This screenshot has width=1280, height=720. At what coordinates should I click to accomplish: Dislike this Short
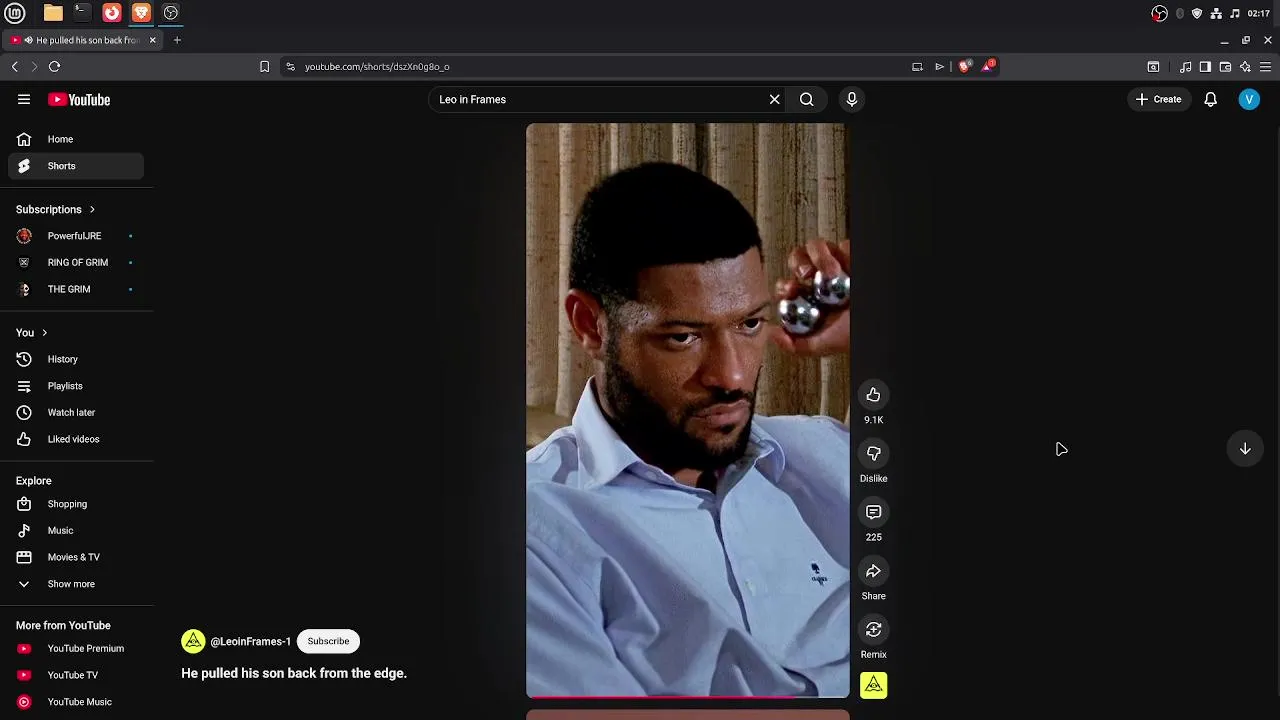tap(873, 454)
